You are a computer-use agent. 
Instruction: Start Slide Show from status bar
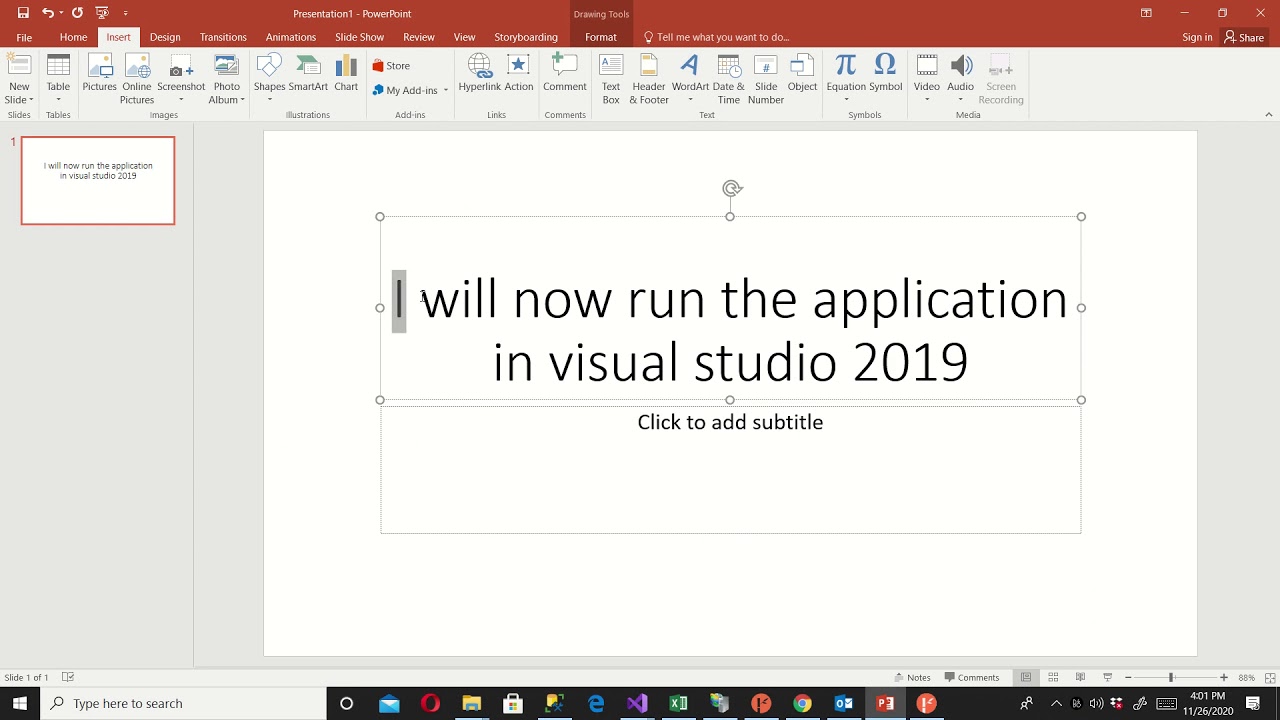1107,677
